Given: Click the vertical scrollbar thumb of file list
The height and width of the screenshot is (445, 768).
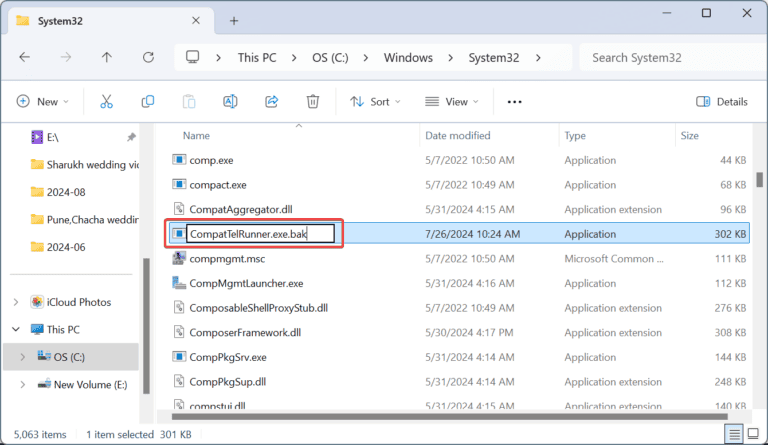Looking at the screenshot, I should (x=759, y=179).
